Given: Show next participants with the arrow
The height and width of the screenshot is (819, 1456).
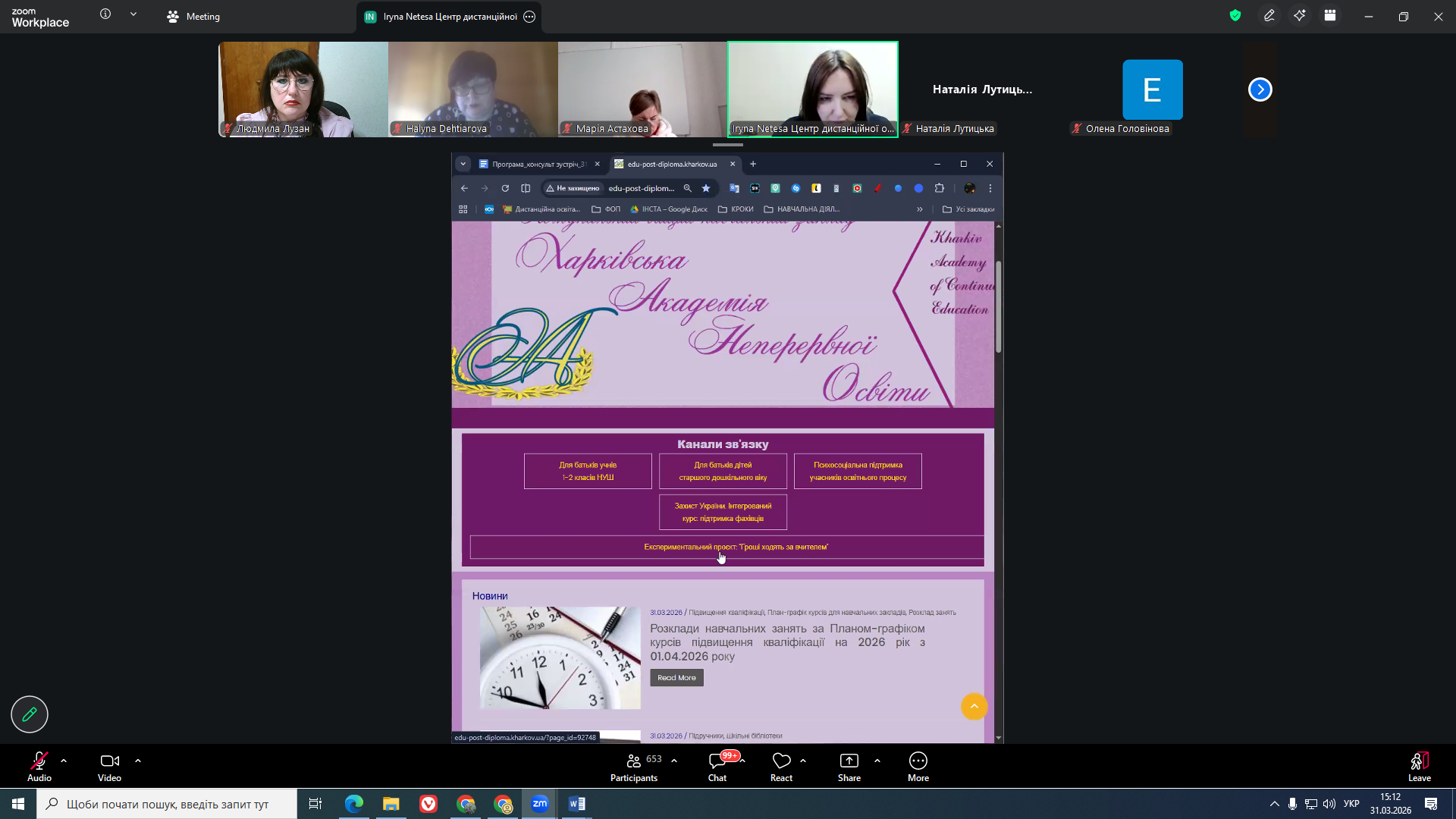Looking at the screenshot, I should [1260, 89].
